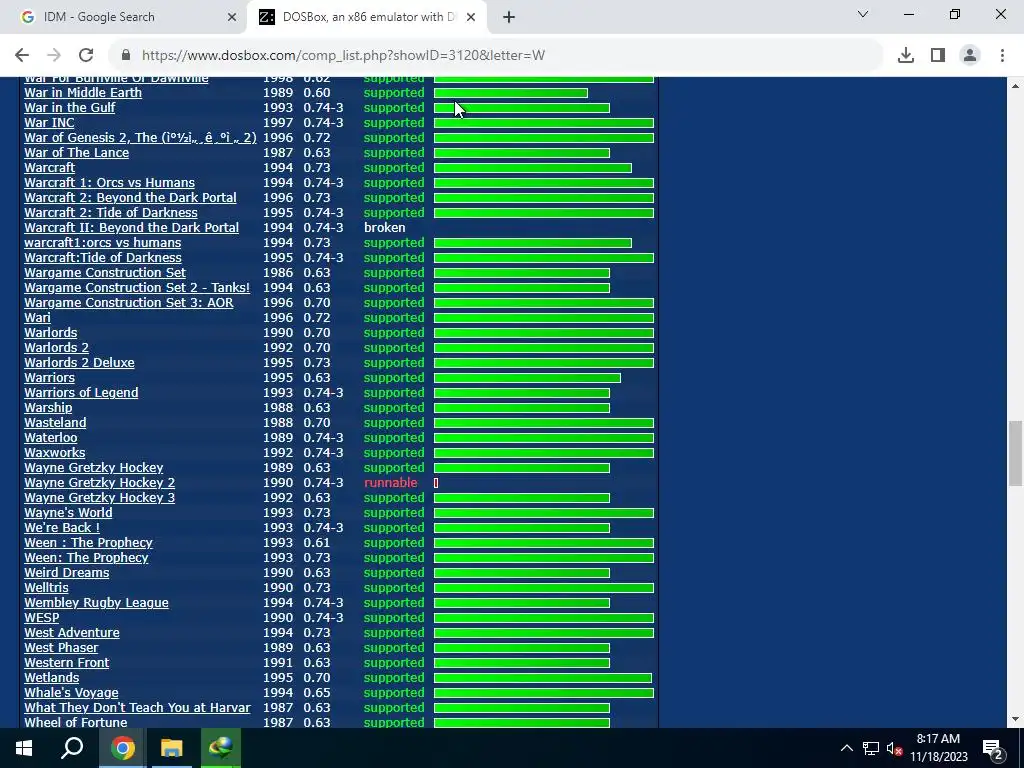The image size is (1024, 768).
Task: View site security lock info
Action: [x=126, y=55]
